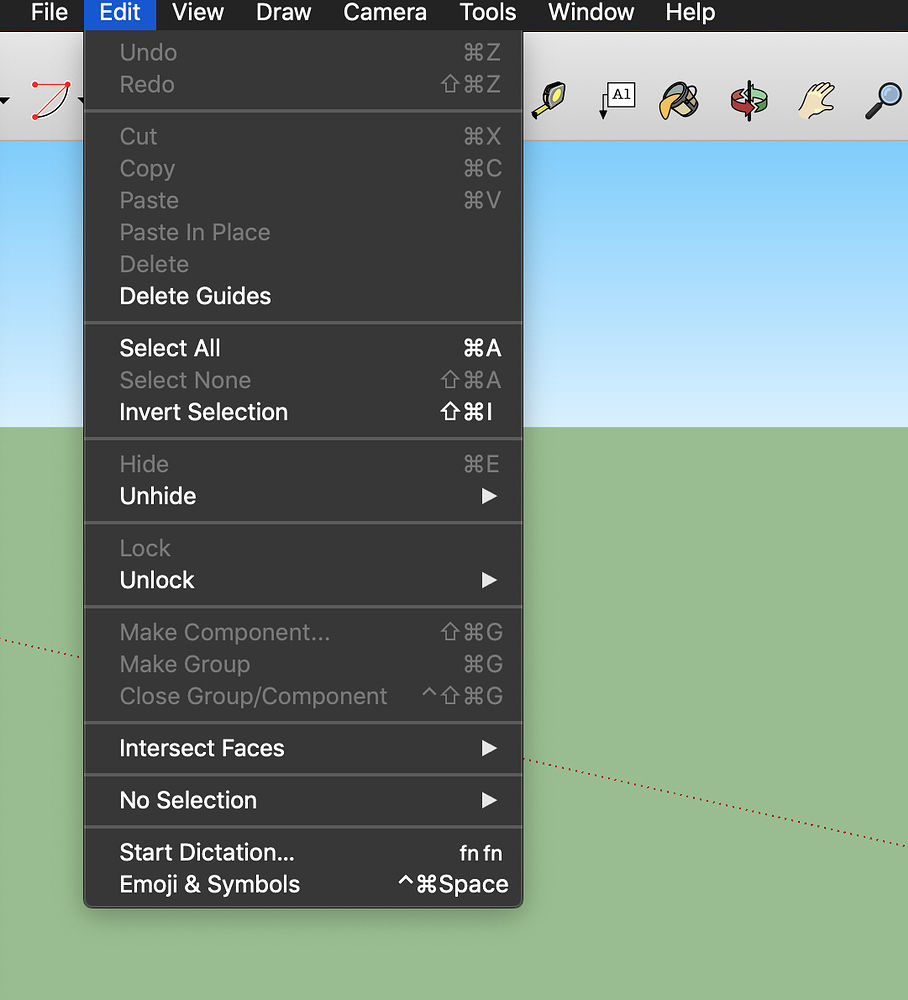Open the Intersect Faces submenu
908x1000 pixels.
(x=202, y=748)
